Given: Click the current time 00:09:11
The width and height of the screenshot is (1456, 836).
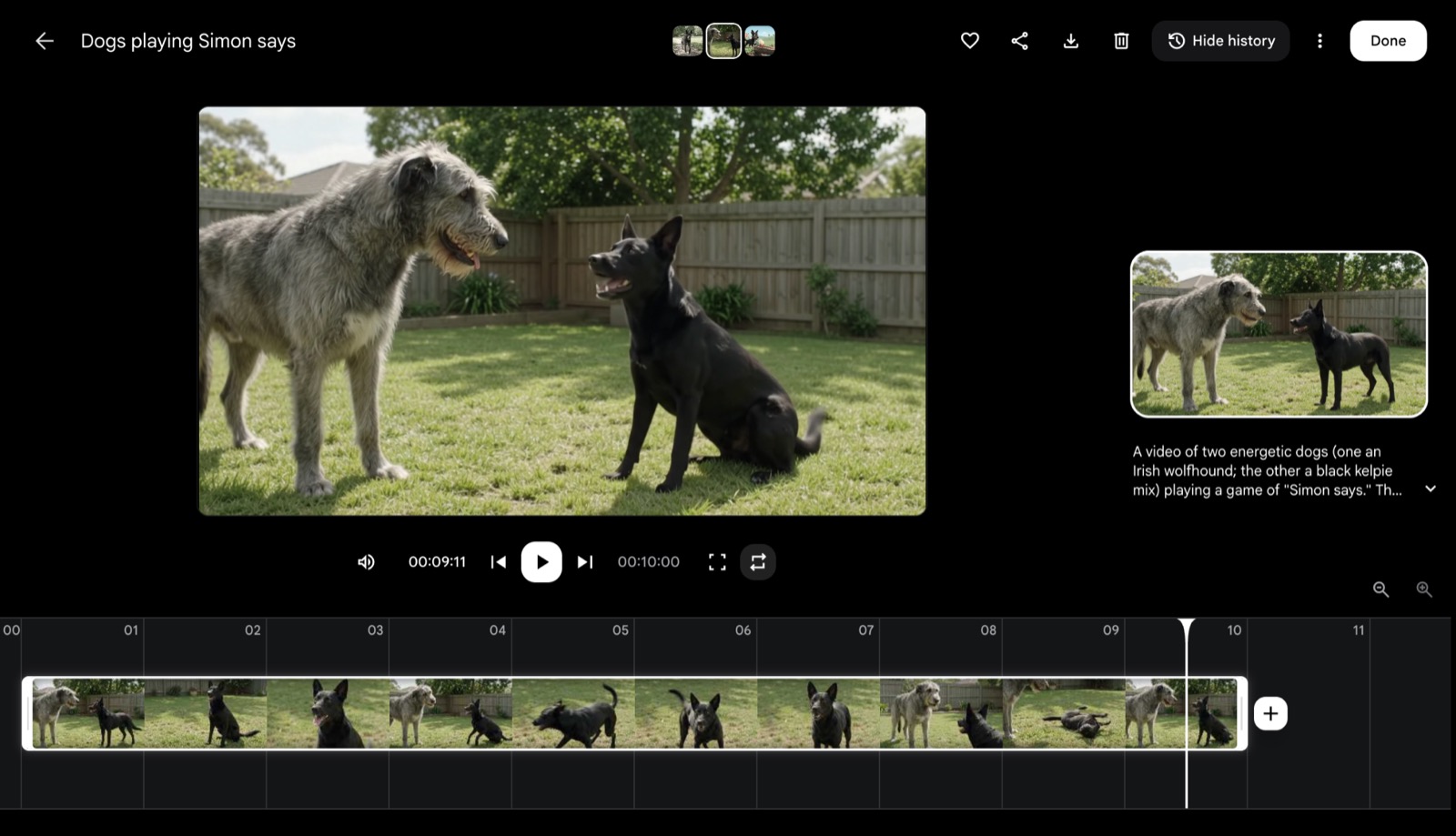Looking at the screenshot, I should (x=437, y=562).
